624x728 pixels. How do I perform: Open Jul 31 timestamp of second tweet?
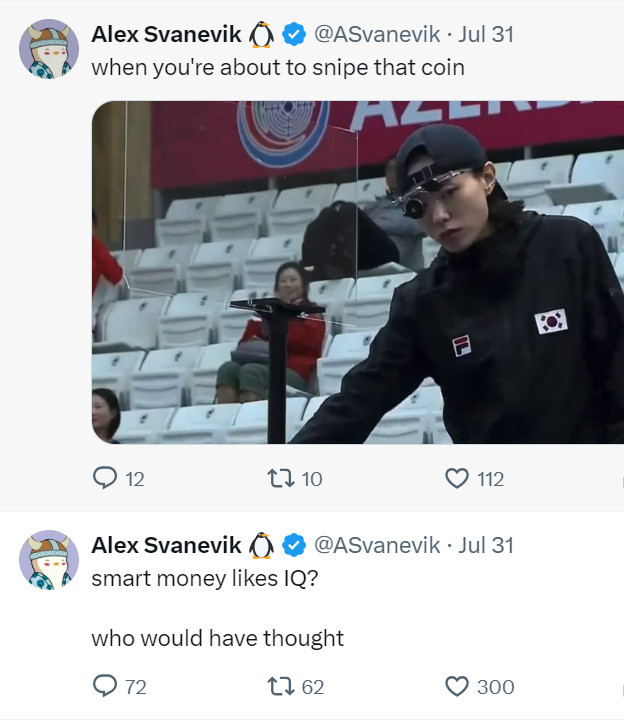pos(486,546)
